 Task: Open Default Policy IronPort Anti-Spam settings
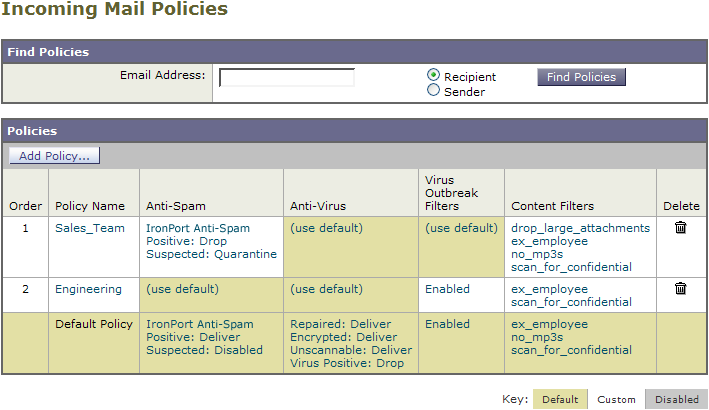(x=204, y=337)
